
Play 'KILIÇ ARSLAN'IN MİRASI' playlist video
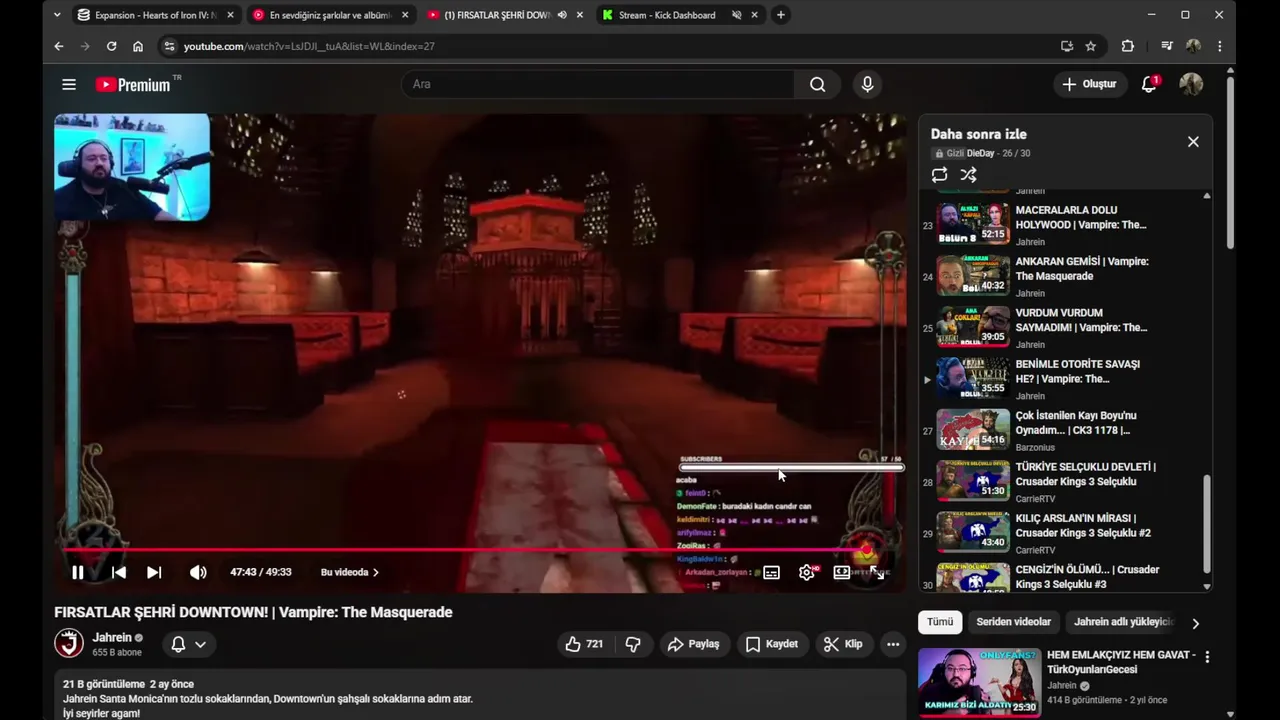pyautogui.click(x=1066, y=532)
